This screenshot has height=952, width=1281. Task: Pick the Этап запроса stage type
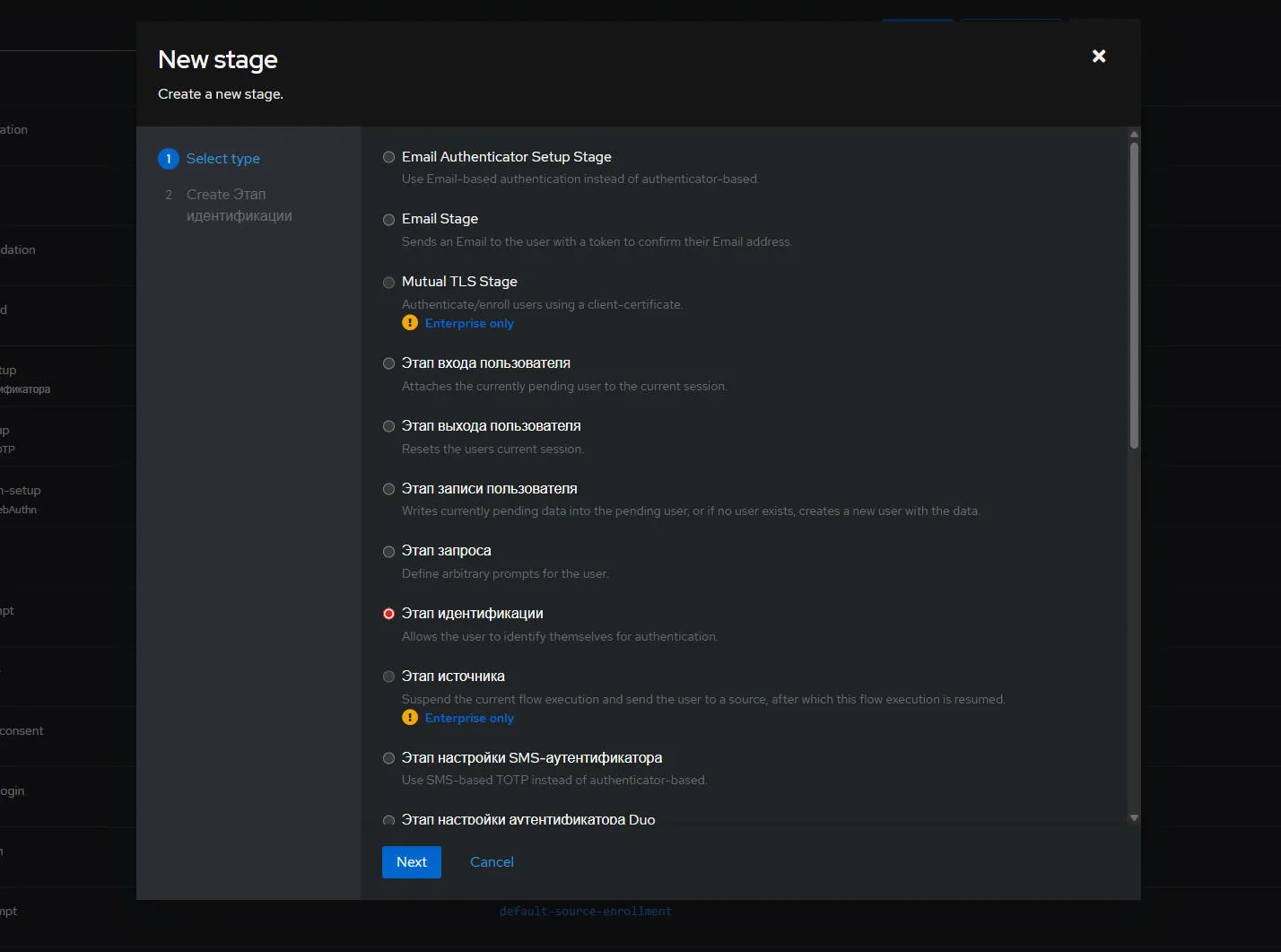pos(389,552)
